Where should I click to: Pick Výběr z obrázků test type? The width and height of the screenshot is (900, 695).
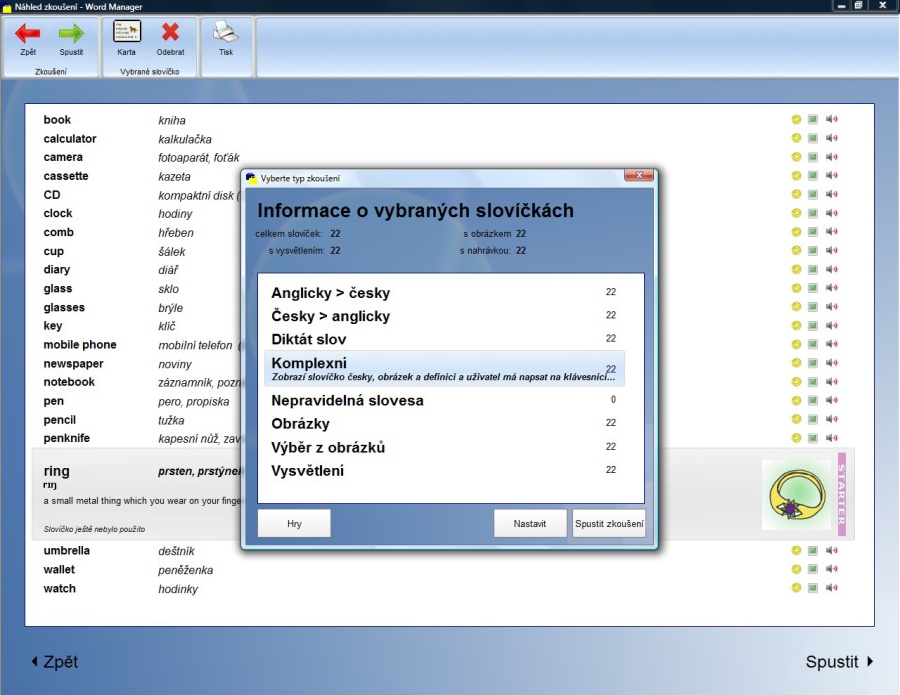coord(328,447)
